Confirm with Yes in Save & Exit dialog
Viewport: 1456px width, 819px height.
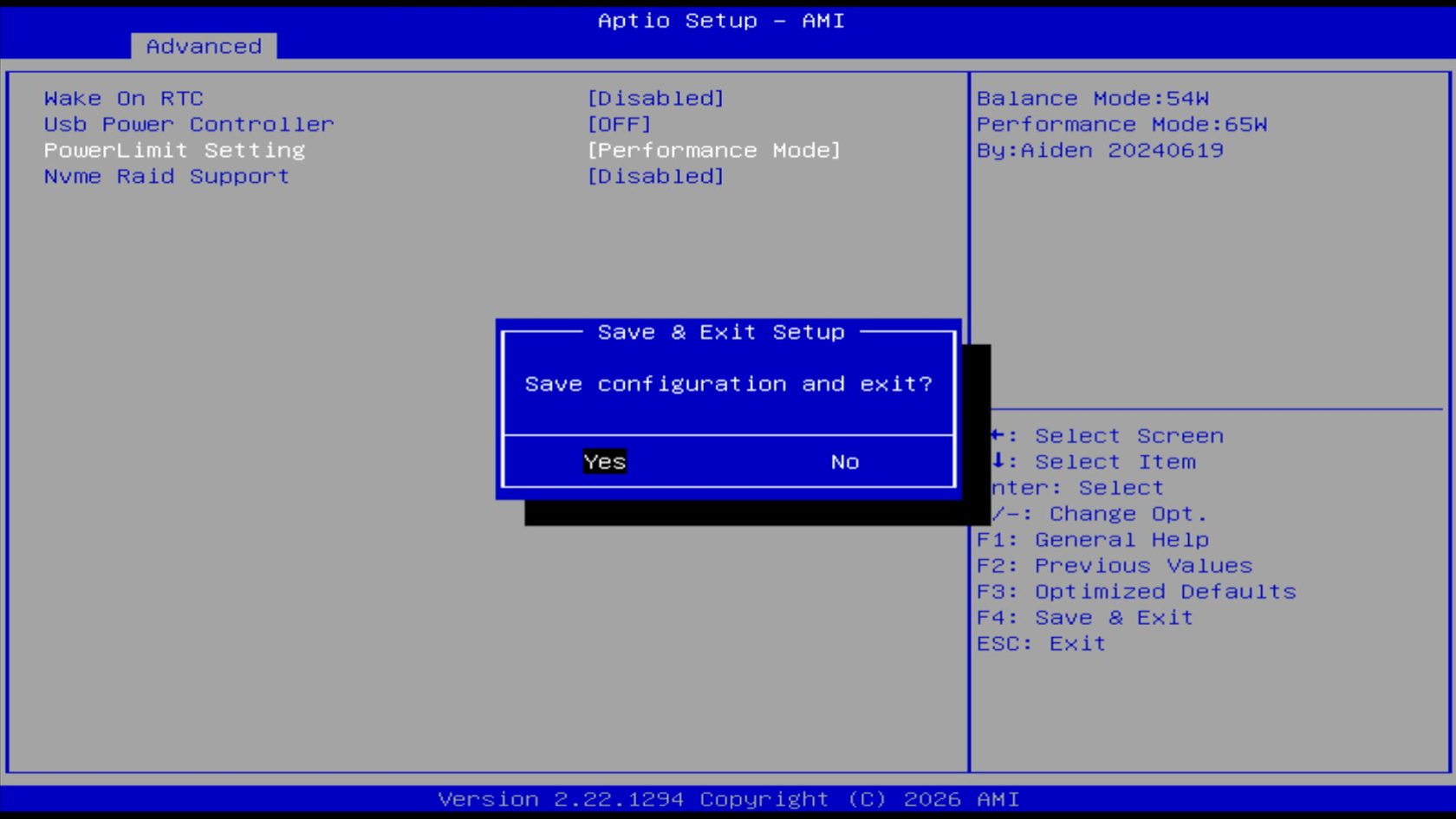click(x=605, y=462)
